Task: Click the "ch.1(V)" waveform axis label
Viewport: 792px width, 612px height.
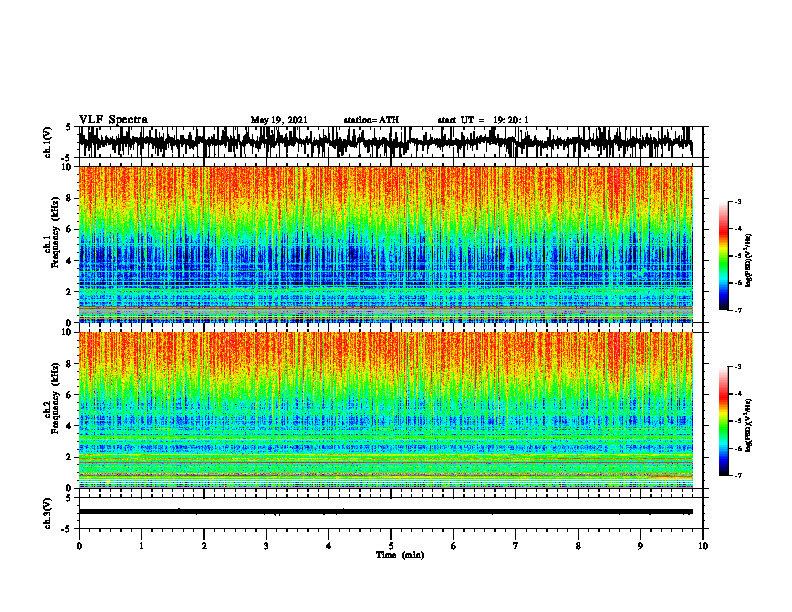Action: click(48, 142)
